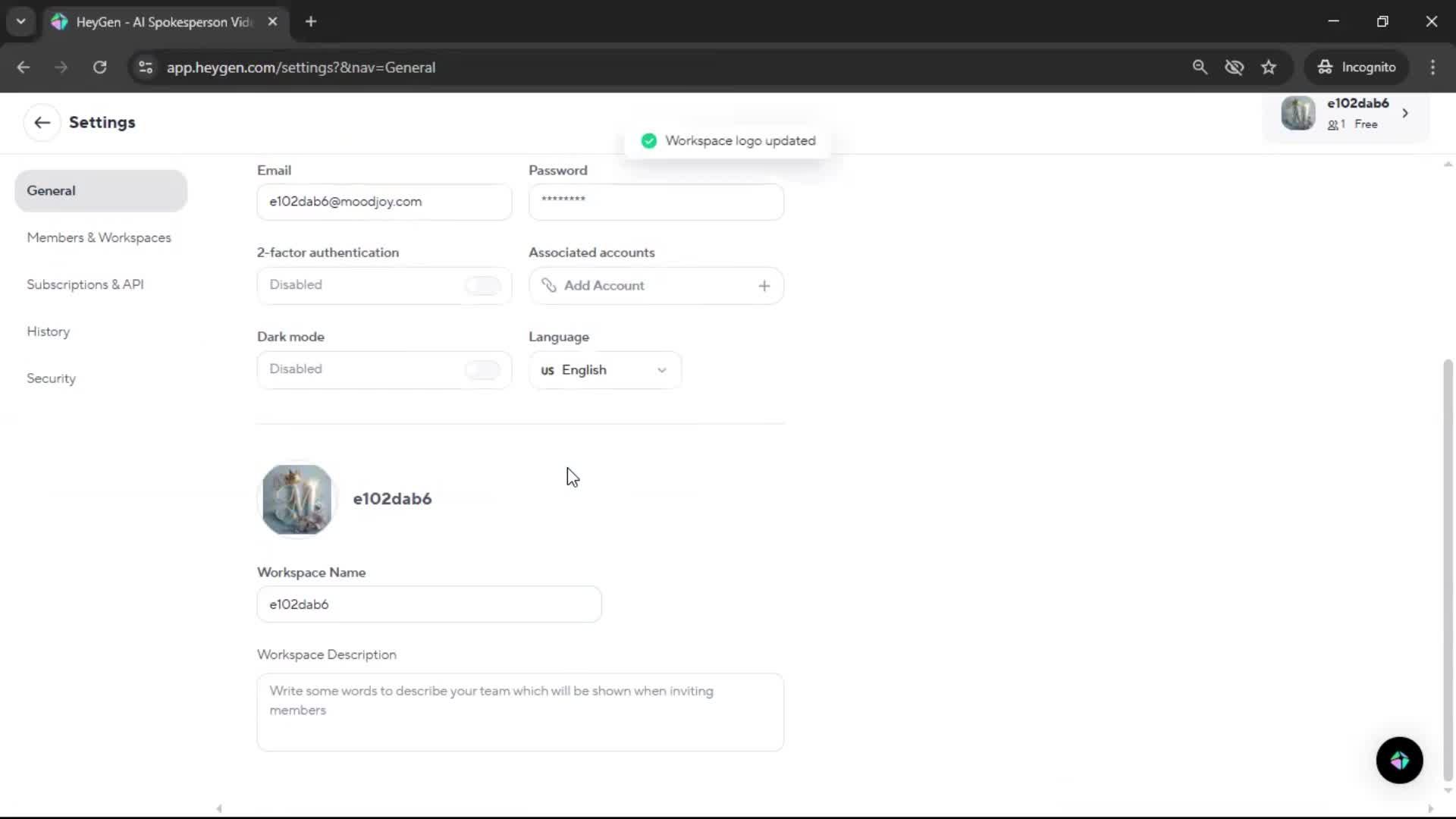This screenshot has height=819, width=1456.
Task: Open Chrome three-dot menu
Action: pyautogui.click(x=1432, y=67)
